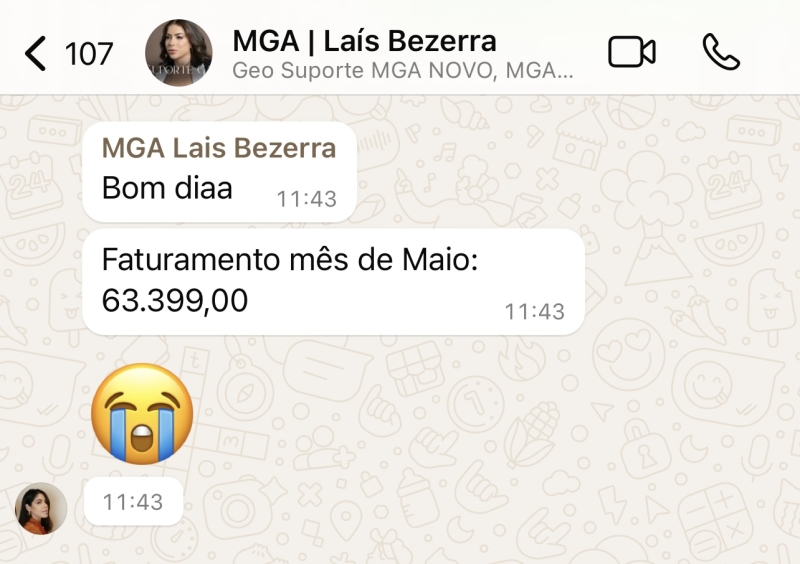Tap the 11:43 timestamp under emoji

click(x=133, y=502)
